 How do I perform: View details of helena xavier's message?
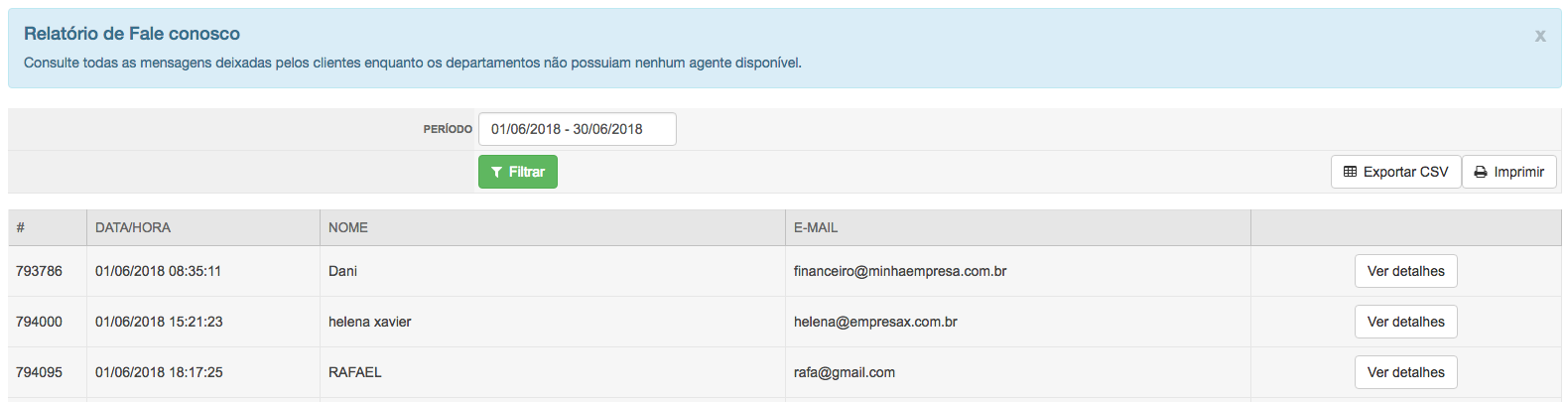pos(1405,322)
